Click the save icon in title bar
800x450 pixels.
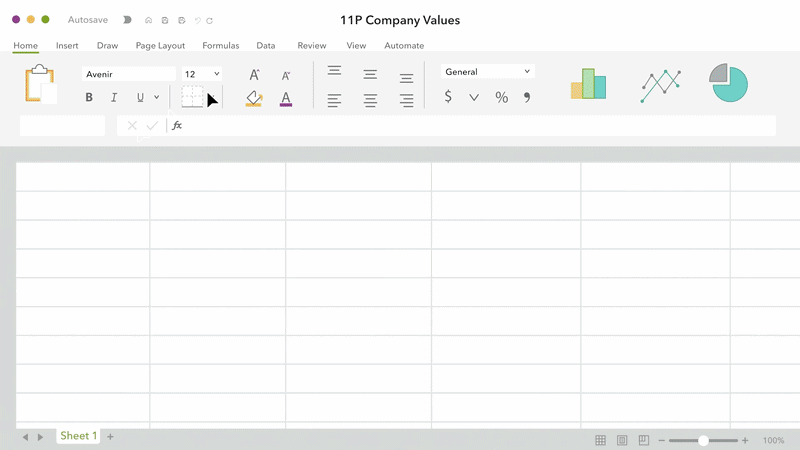pyautogui.click(x=165, y=20)
